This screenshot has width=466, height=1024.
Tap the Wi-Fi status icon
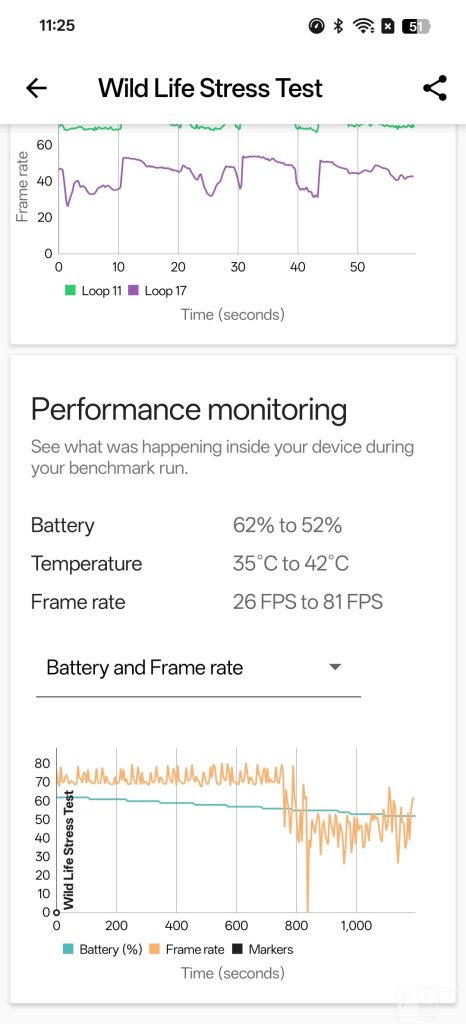coord(362,26)
